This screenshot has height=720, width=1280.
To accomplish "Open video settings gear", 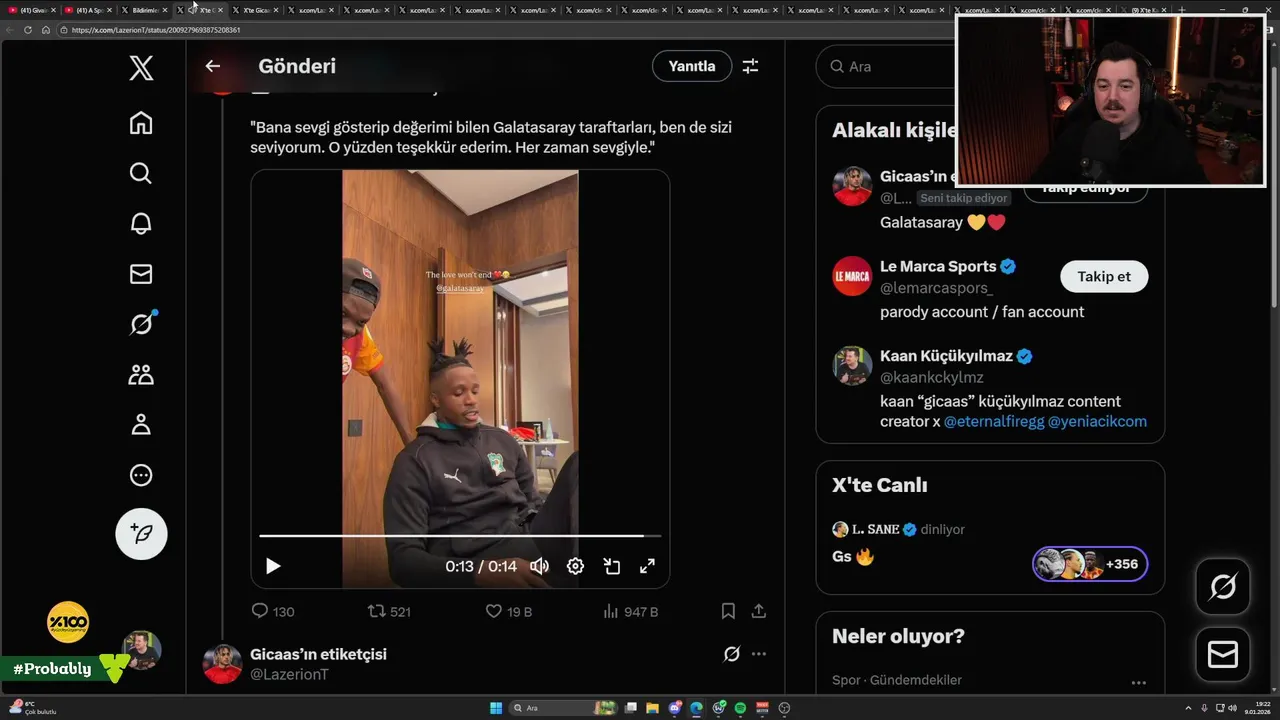I will pos(575,566).
